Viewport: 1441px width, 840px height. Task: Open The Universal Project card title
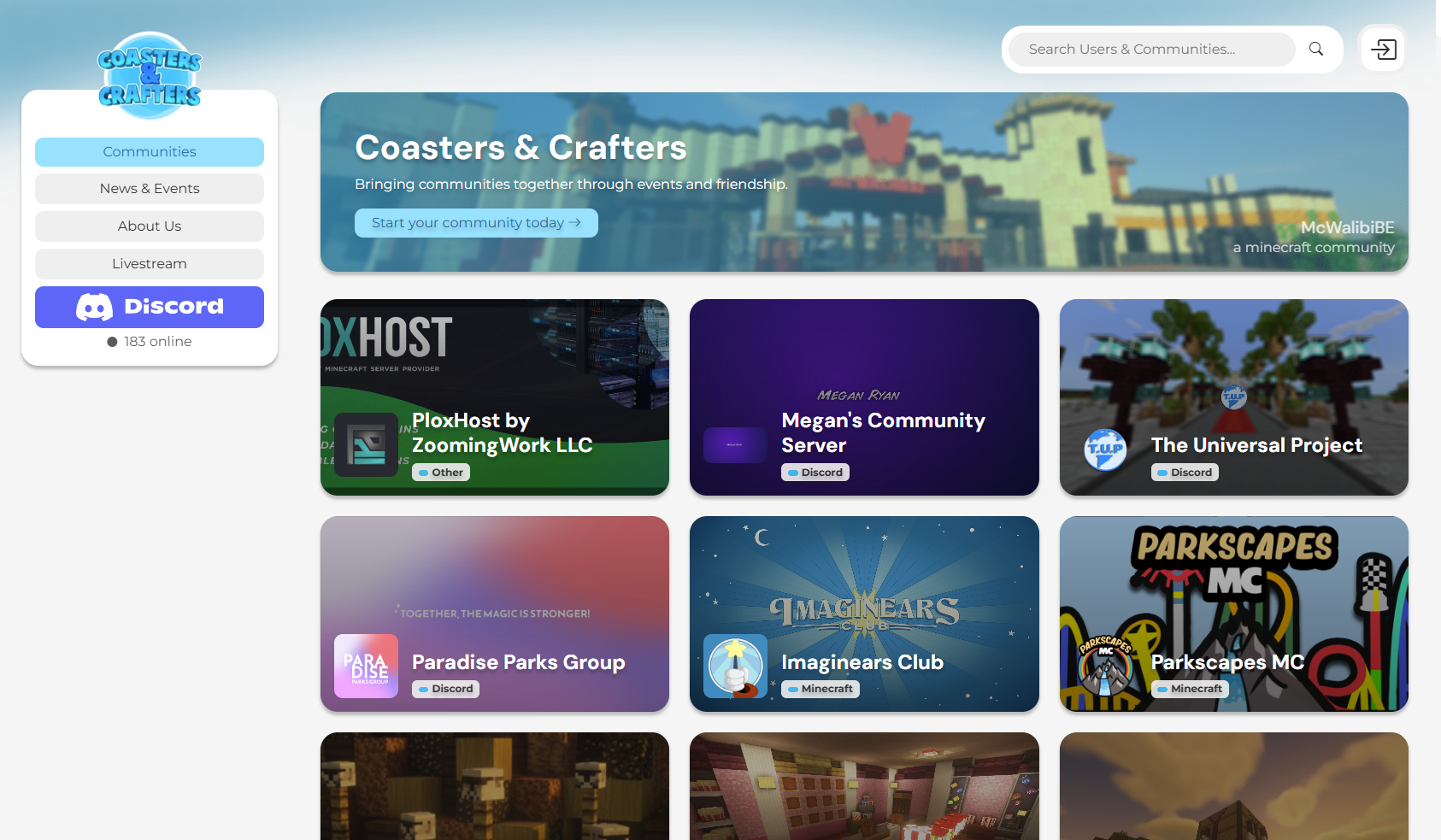point(1256,445)
